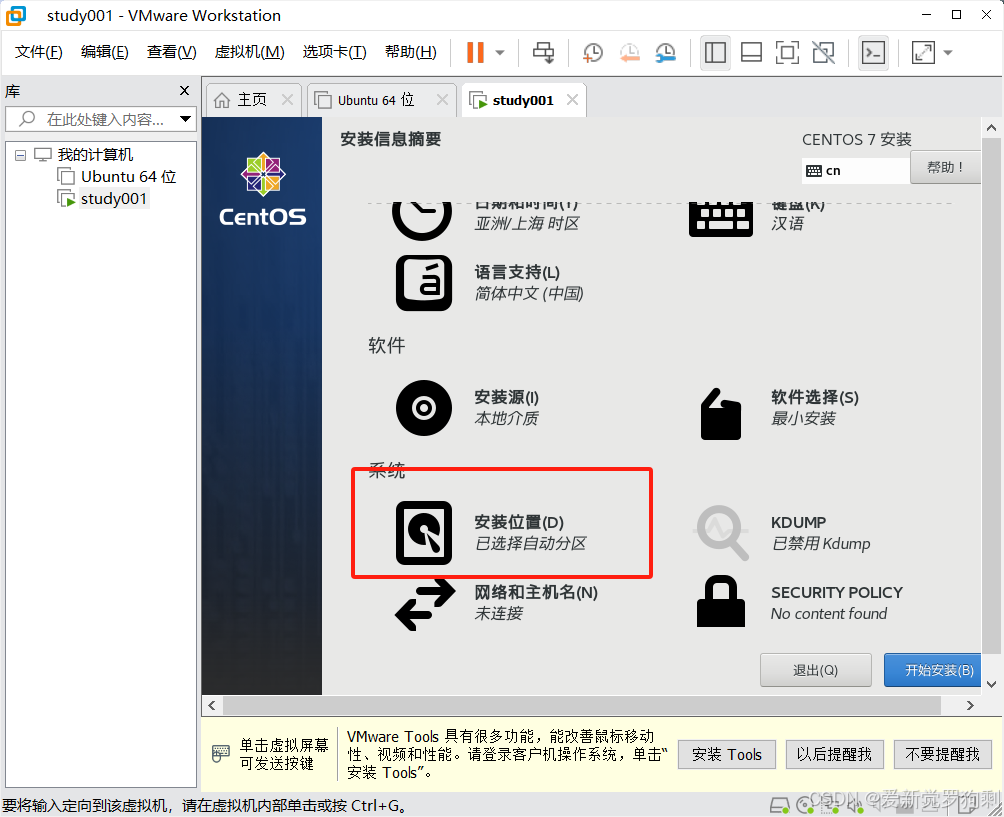
Task: Click the stretch guest display icon
Action: pyautogui.click(x=923, y=53)
